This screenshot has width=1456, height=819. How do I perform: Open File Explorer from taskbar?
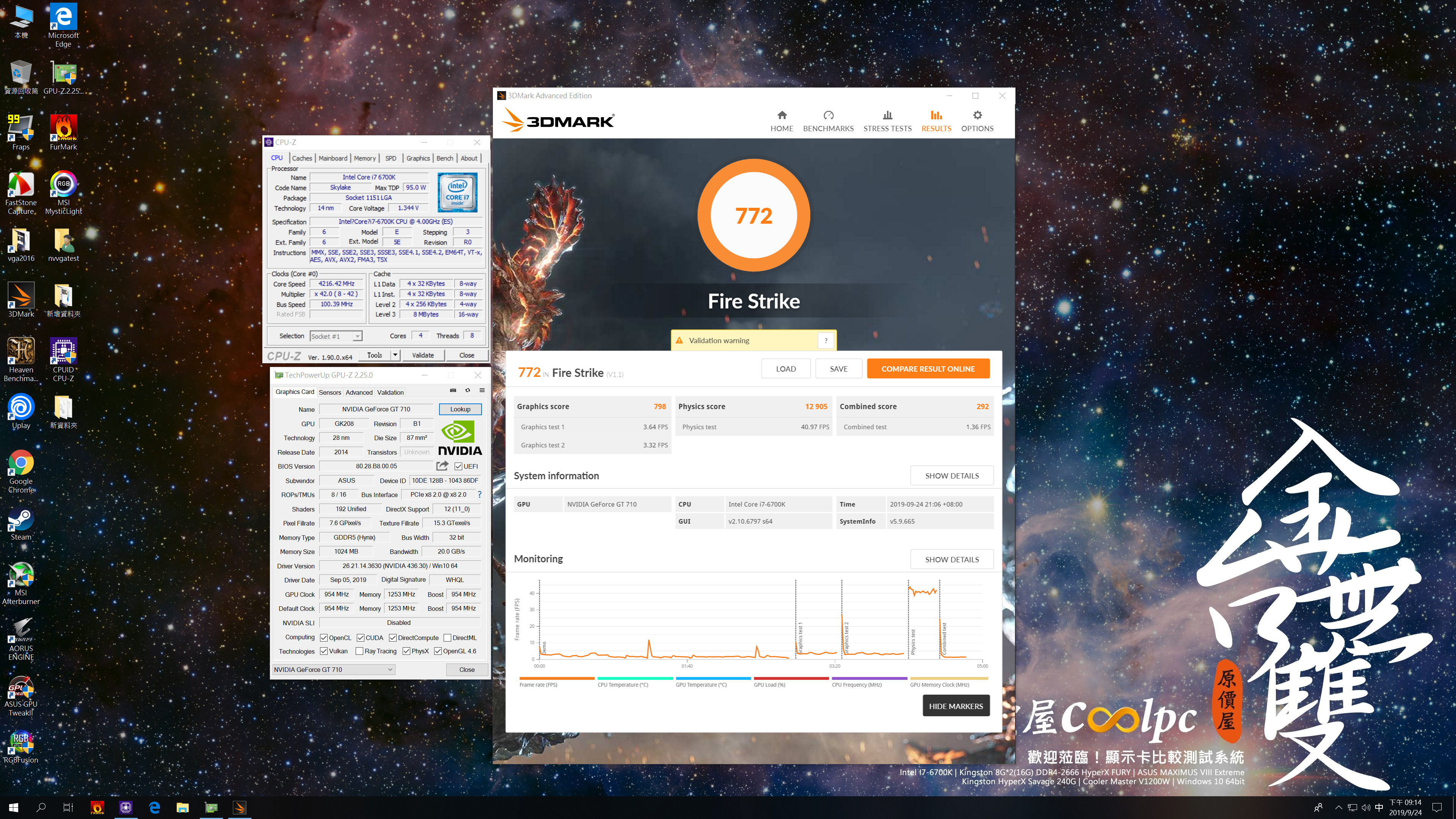point(182,808)
